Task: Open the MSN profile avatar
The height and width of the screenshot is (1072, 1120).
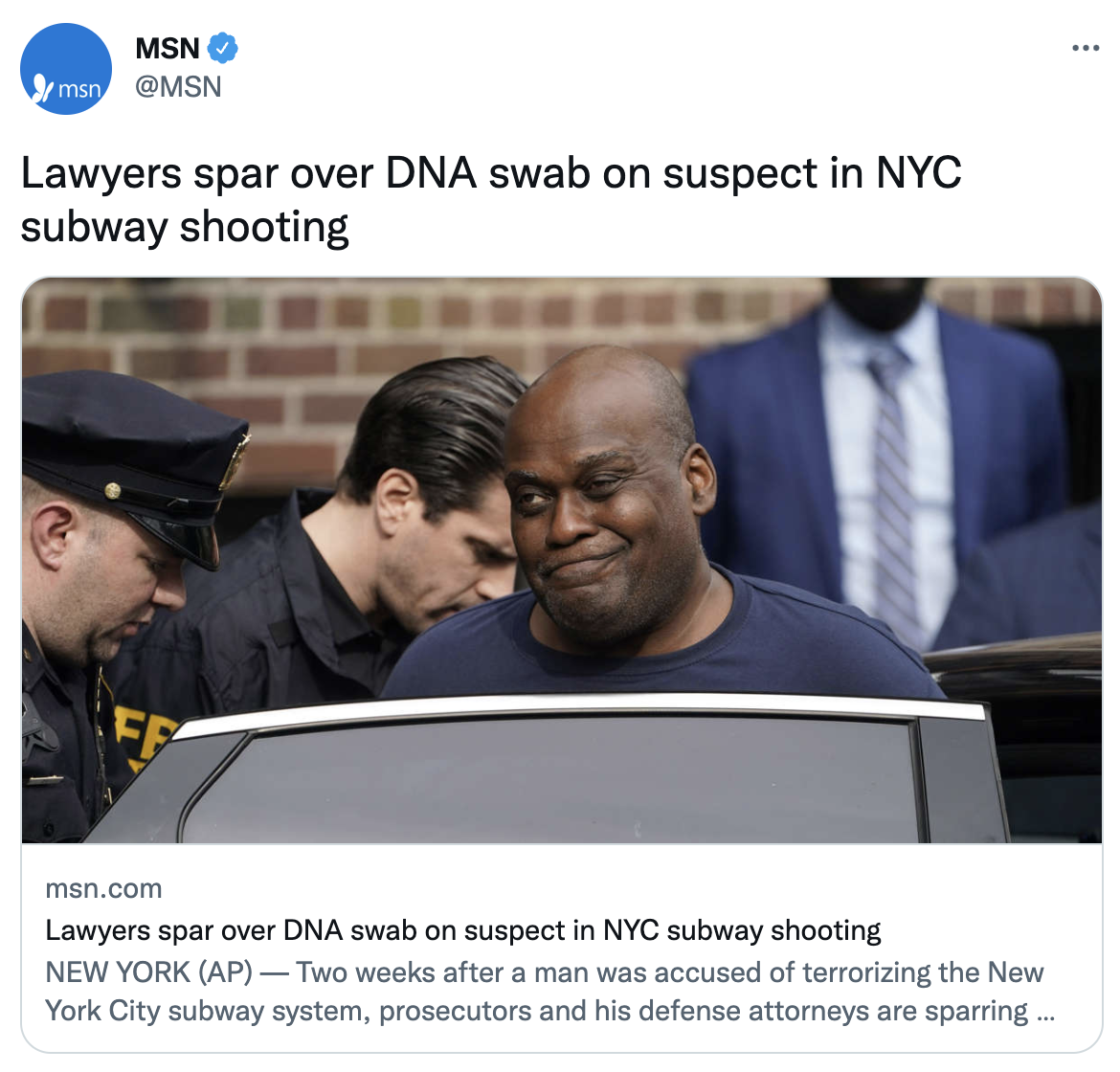Action: coord(66,69)
